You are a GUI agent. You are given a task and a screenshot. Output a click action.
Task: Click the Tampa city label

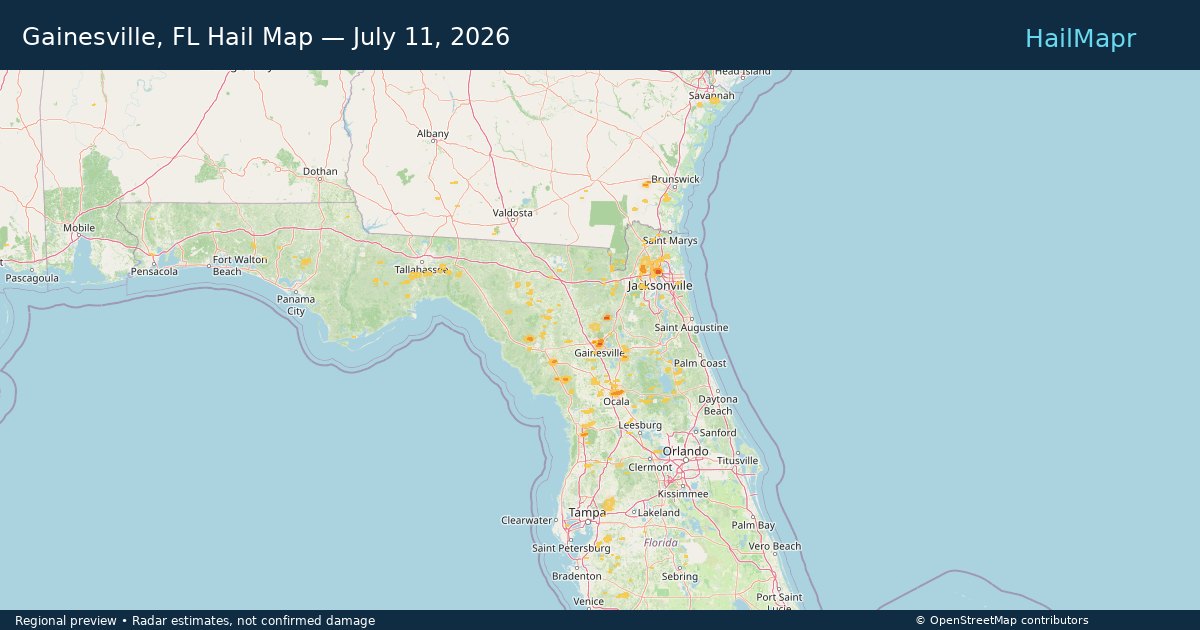[x=587, y=512]
